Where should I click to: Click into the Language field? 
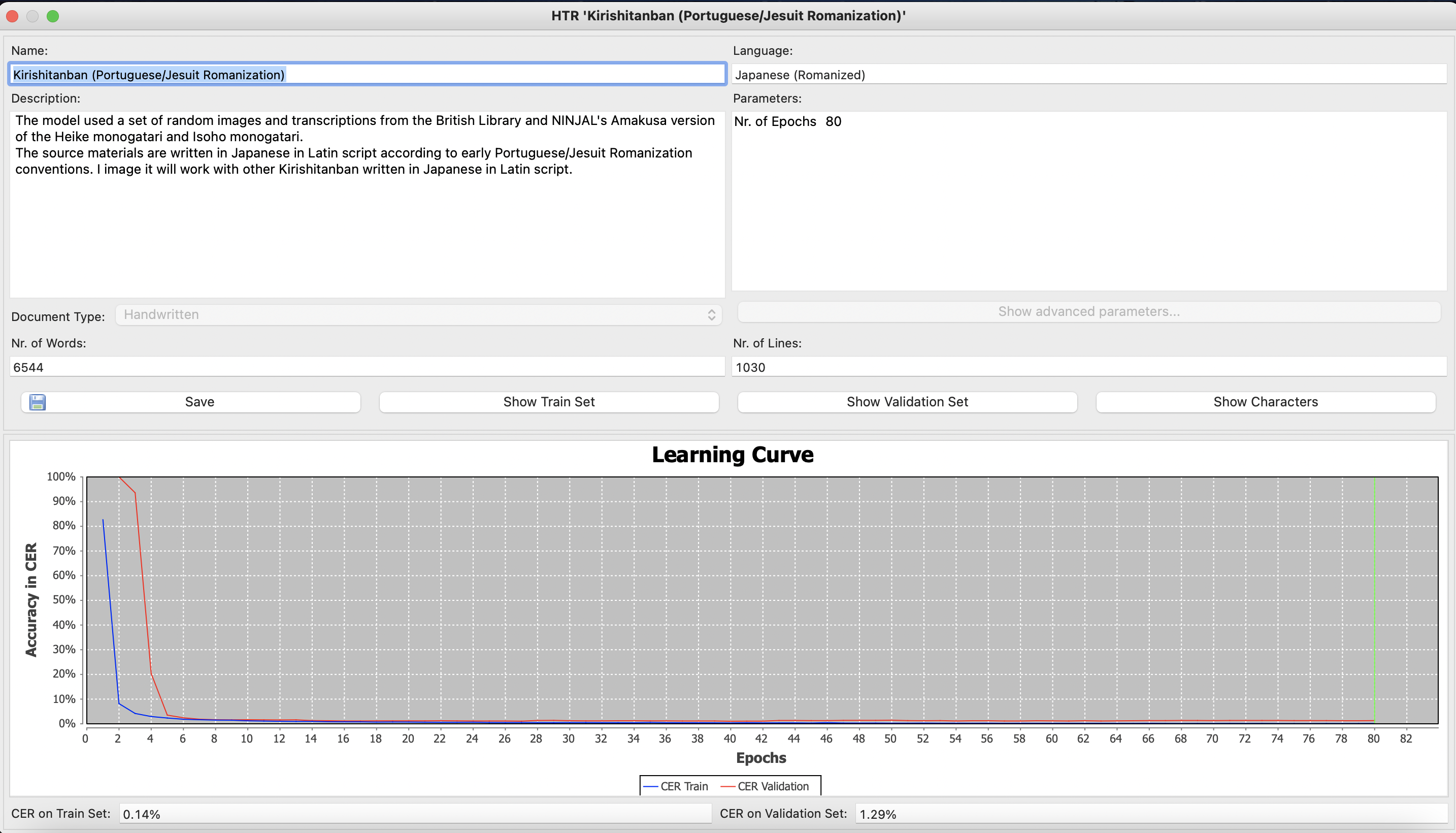1088,74
